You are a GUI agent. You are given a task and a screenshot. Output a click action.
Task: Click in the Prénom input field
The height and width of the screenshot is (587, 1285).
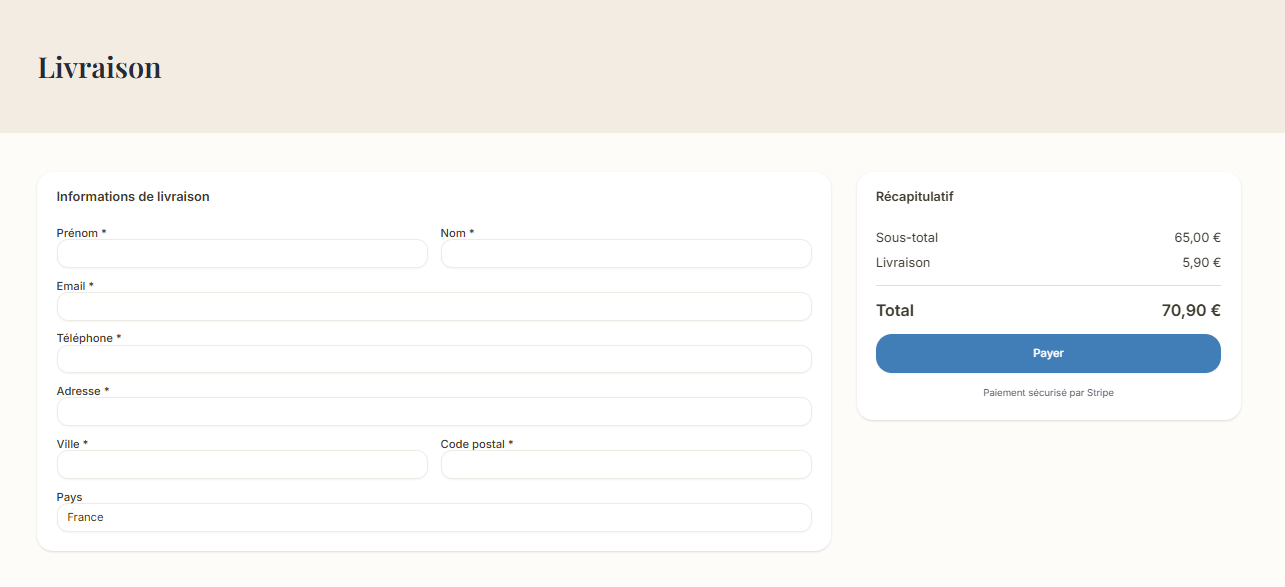pos(242,253)
